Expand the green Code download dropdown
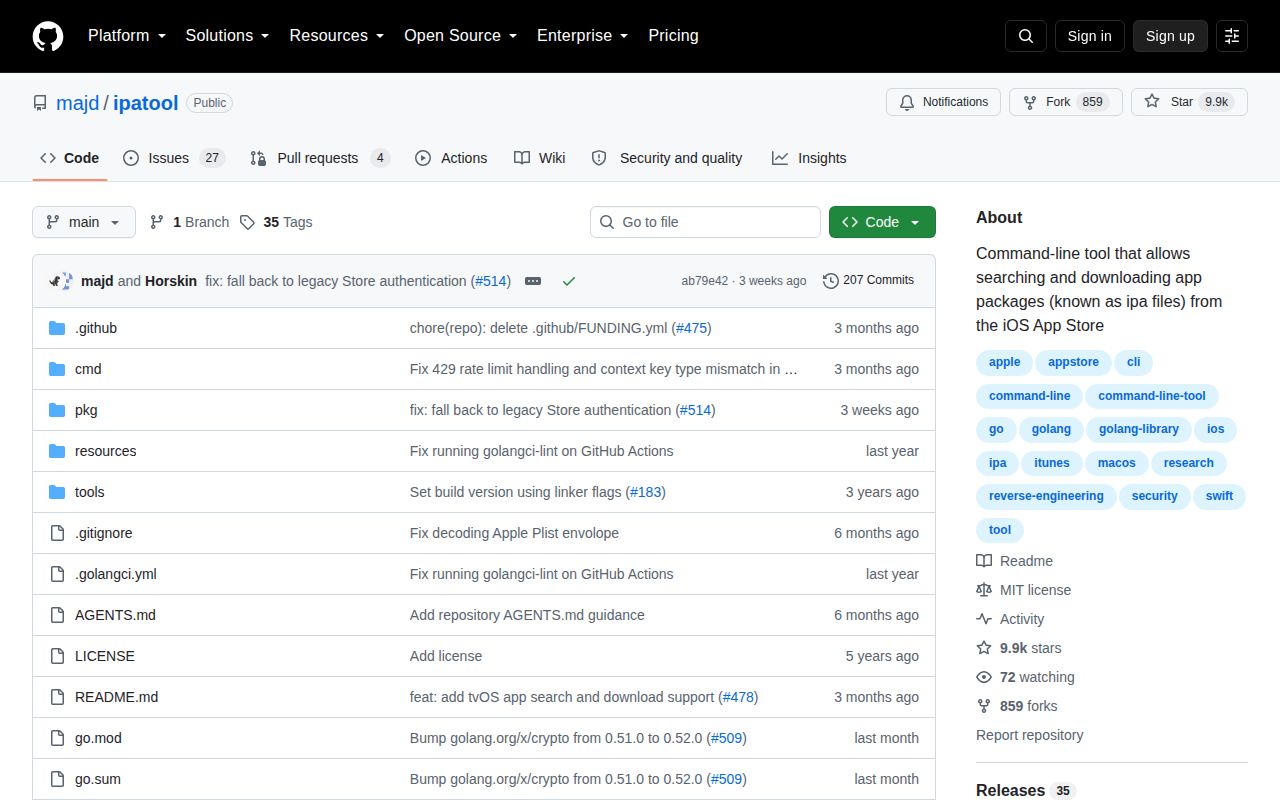The width and height of the screenshot is (1280, 800). click(x=882, y=222)
